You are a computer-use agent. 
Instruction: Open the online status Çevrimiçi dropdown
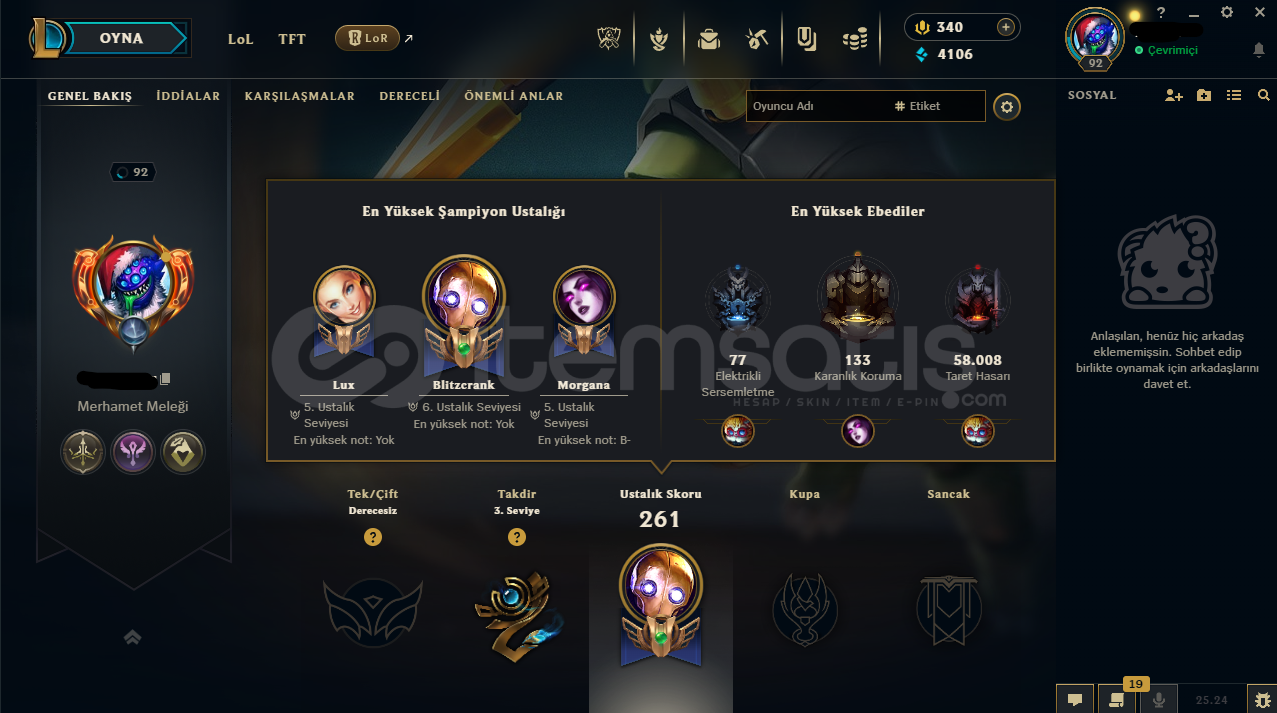[1166, 50]
